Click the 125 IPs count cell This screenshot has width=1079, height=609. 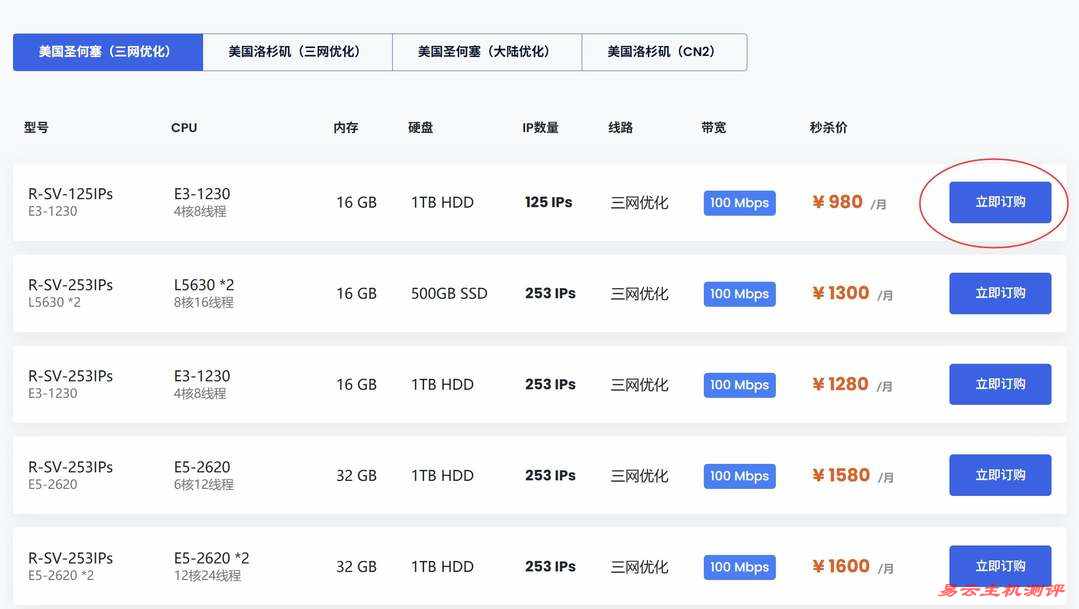(x=548, y=202)
